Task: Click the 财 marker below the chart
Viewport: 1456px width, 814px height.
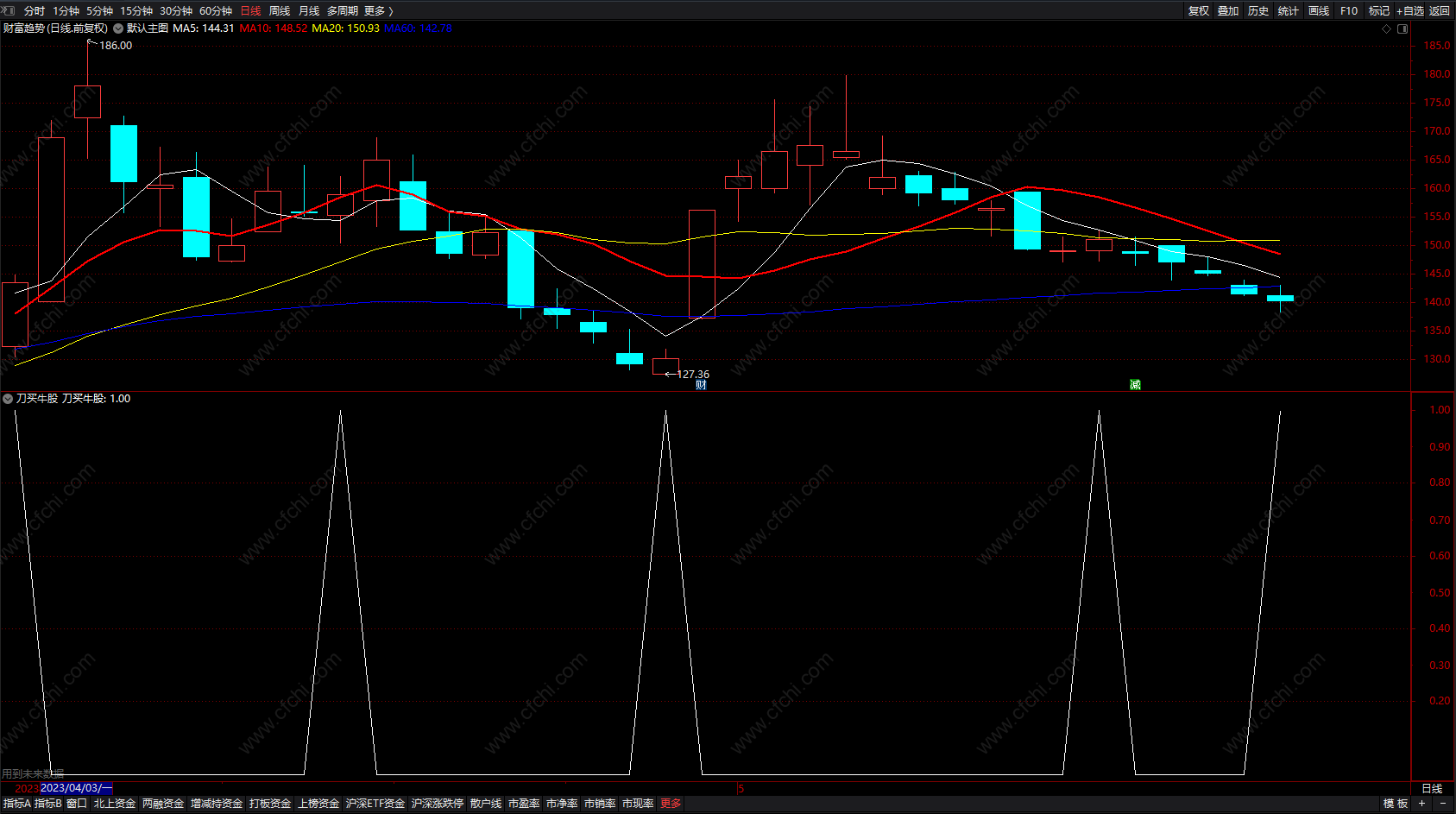Action: [701, 385]
